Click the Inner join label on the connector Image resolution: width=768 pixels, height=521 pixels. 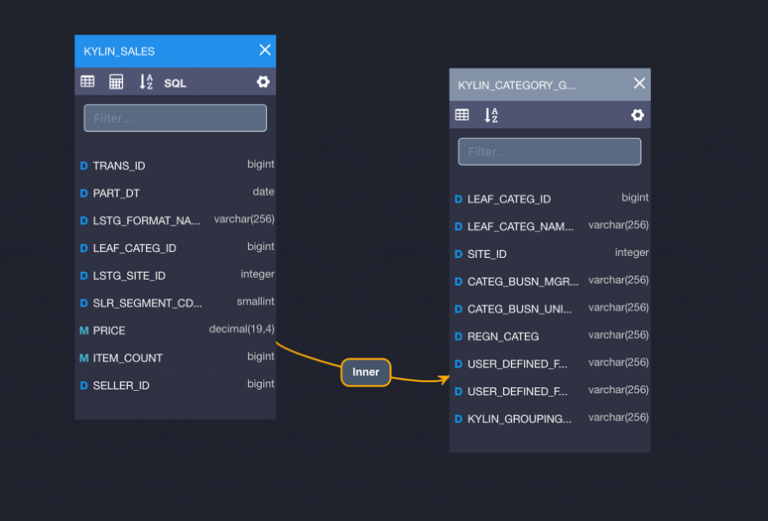(366, 372)
